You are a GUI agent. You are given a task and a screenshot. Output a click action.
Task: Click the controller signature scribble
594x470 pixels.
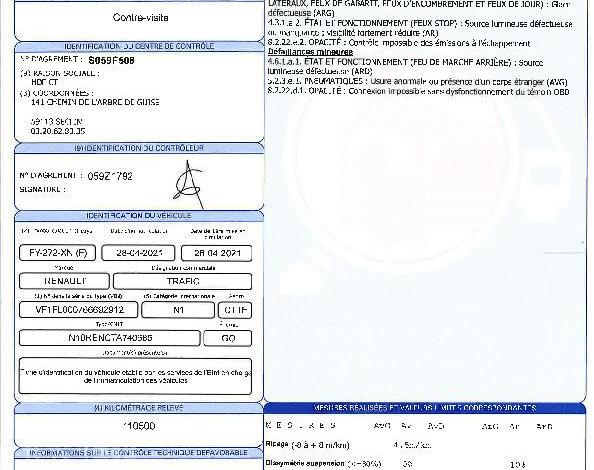coord(188,185)
